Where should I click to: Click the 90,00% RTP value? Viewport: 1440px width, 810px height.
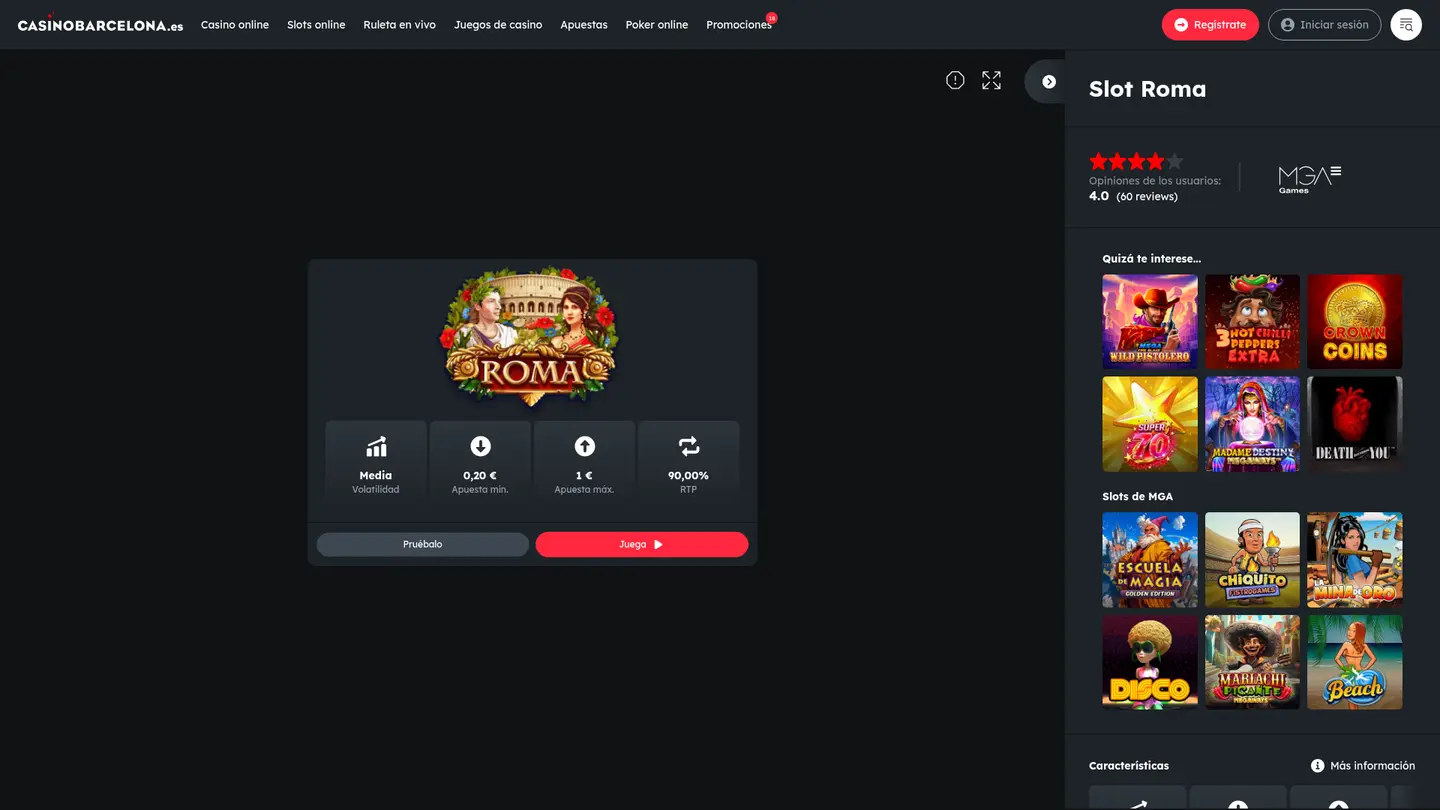point(688,476)
